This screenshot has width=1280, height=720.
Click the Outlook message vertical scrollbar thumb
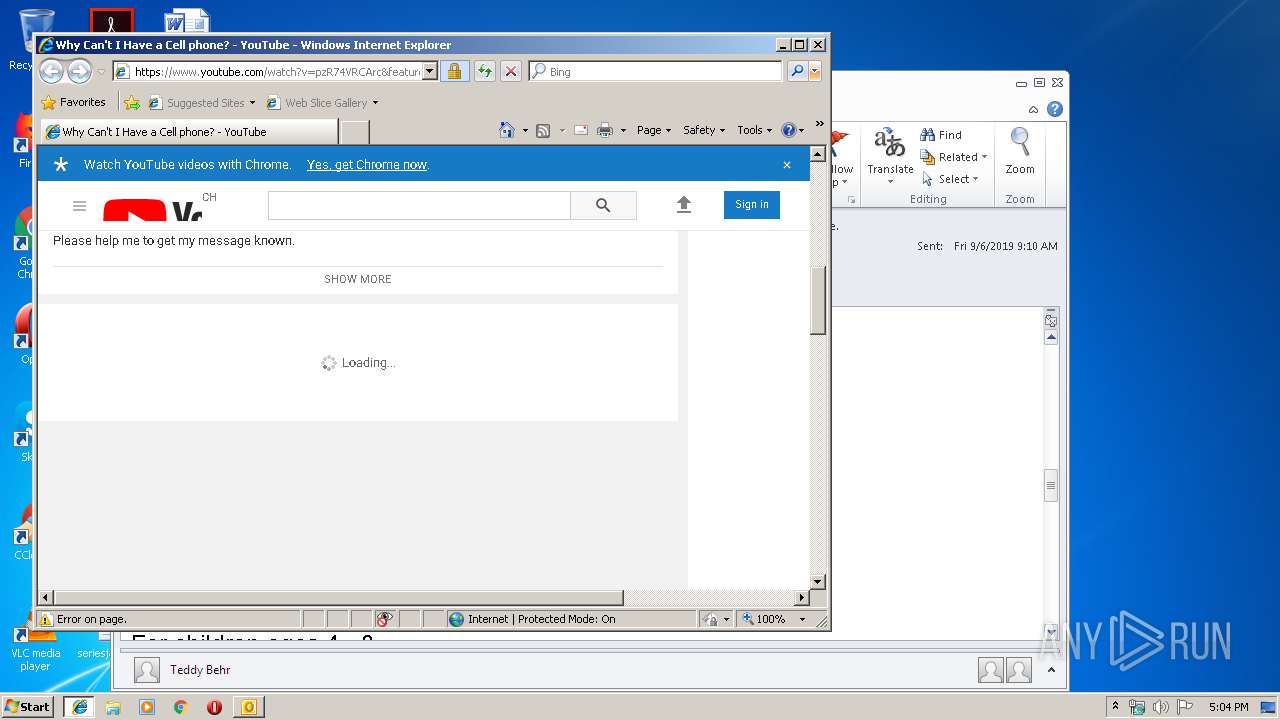(1051, 486)
